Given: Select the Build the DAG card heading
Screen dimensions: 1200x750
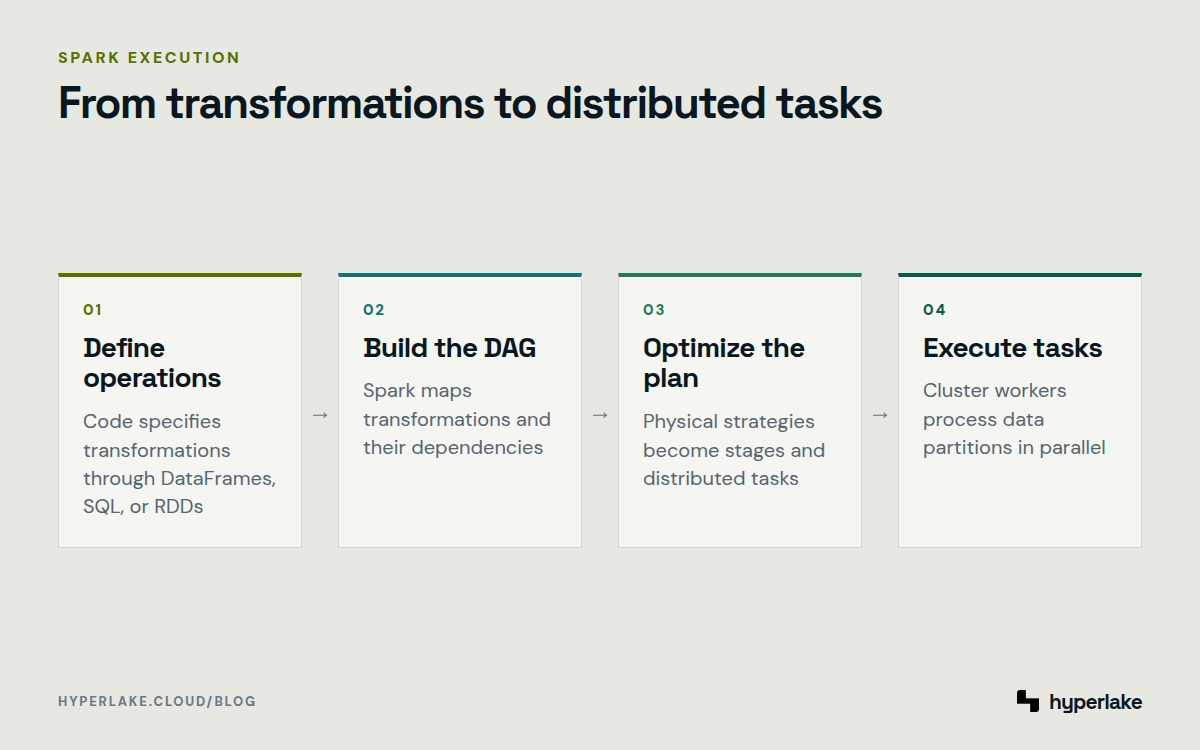Looking at the screenshot, I should [450, 348].
